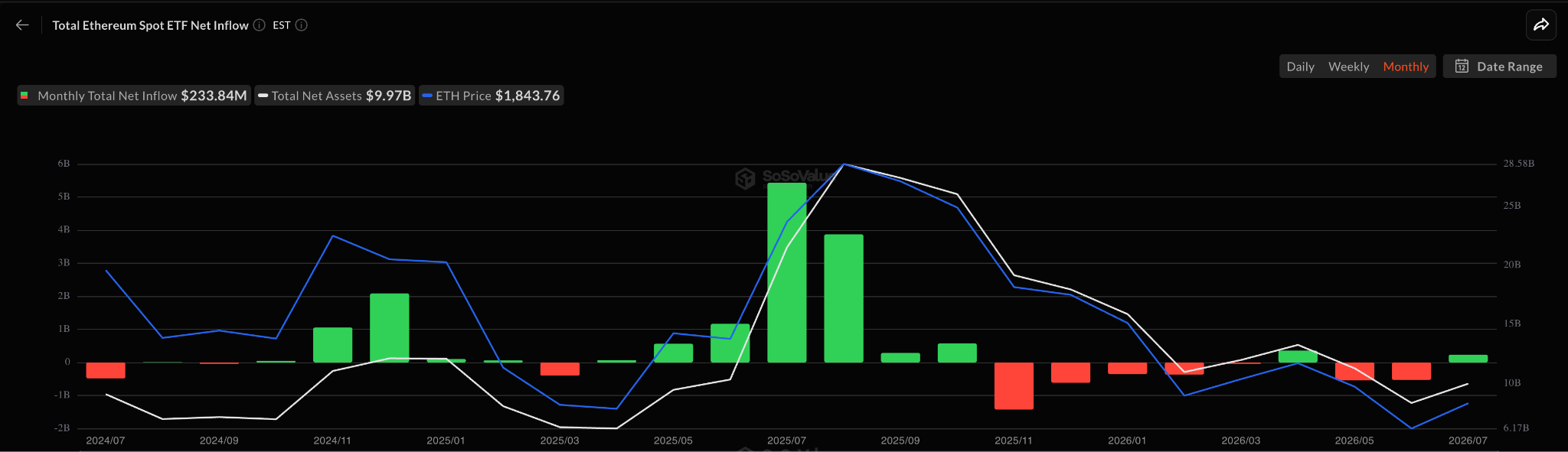
Task: Click the 6.17B right axis label
Action: click(1516, 428)
